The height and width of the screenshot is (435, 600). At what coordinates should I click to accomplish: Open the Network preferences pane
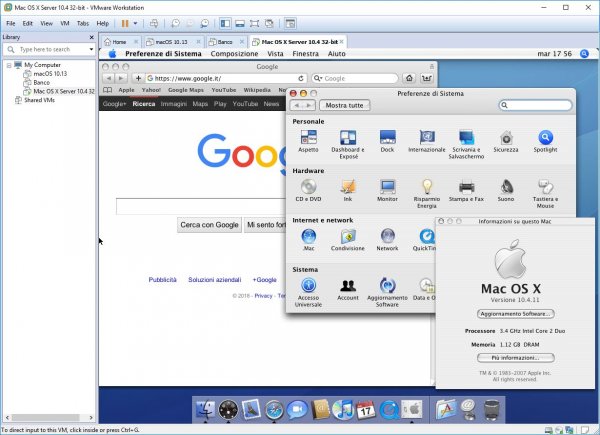(387, 239)
